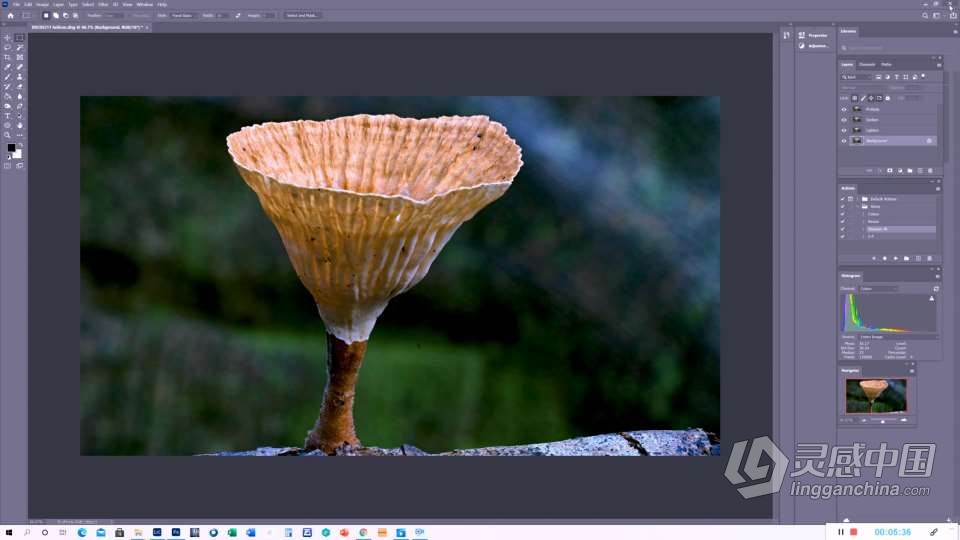The image size is (960, 540).
Task: Collapse the second action set folder
Action: click(x=857, y=206)
